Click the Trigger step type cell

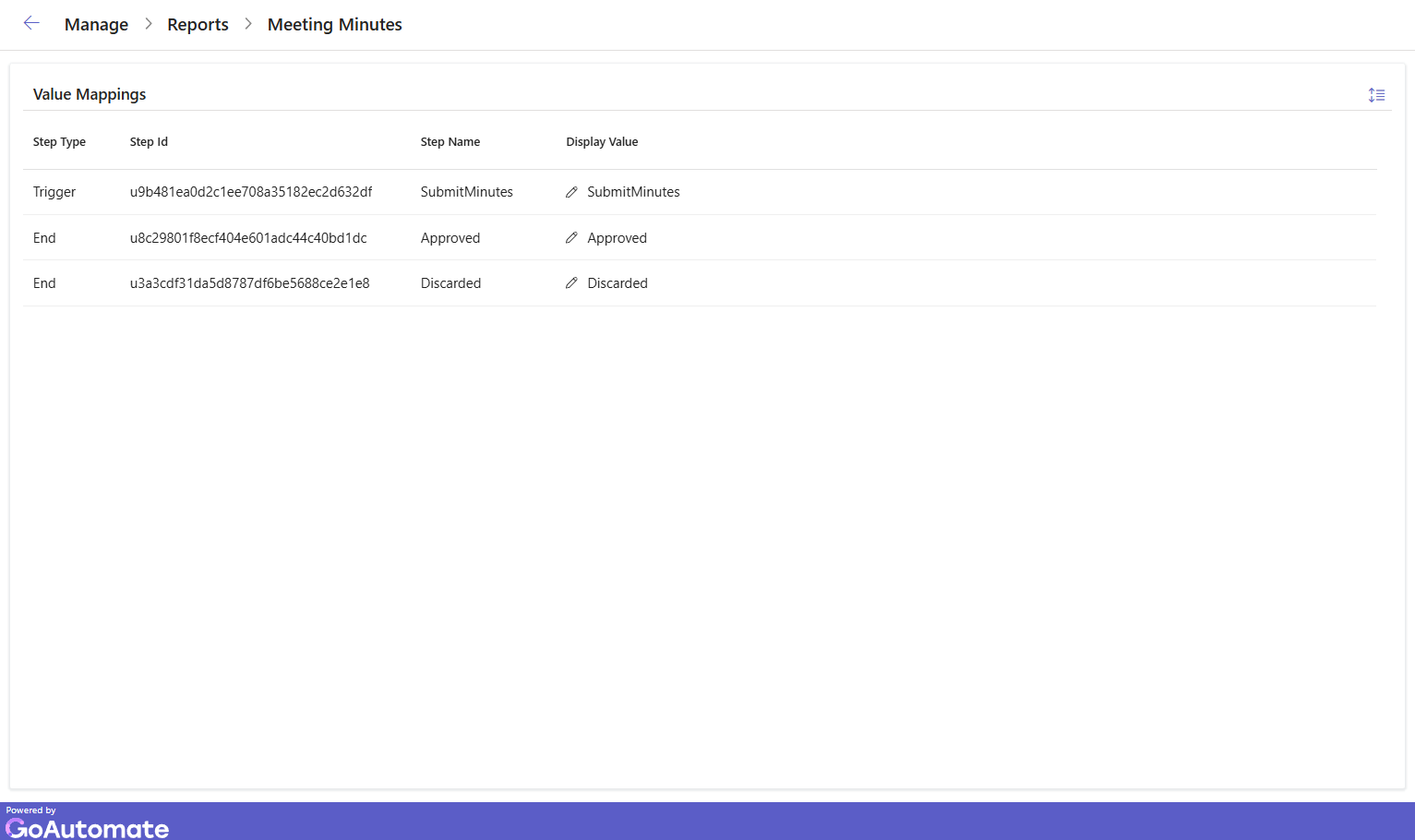[x=54, y=192]
